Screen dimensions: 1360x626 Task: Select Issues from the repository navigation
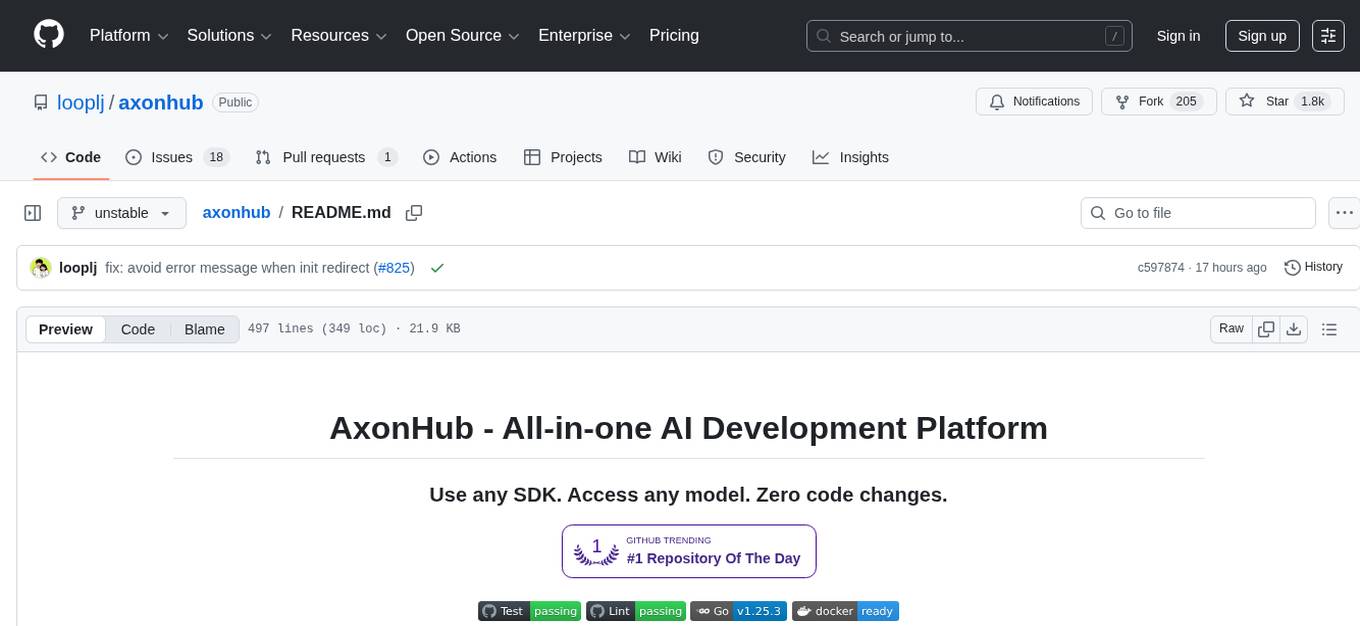point(171,157)
